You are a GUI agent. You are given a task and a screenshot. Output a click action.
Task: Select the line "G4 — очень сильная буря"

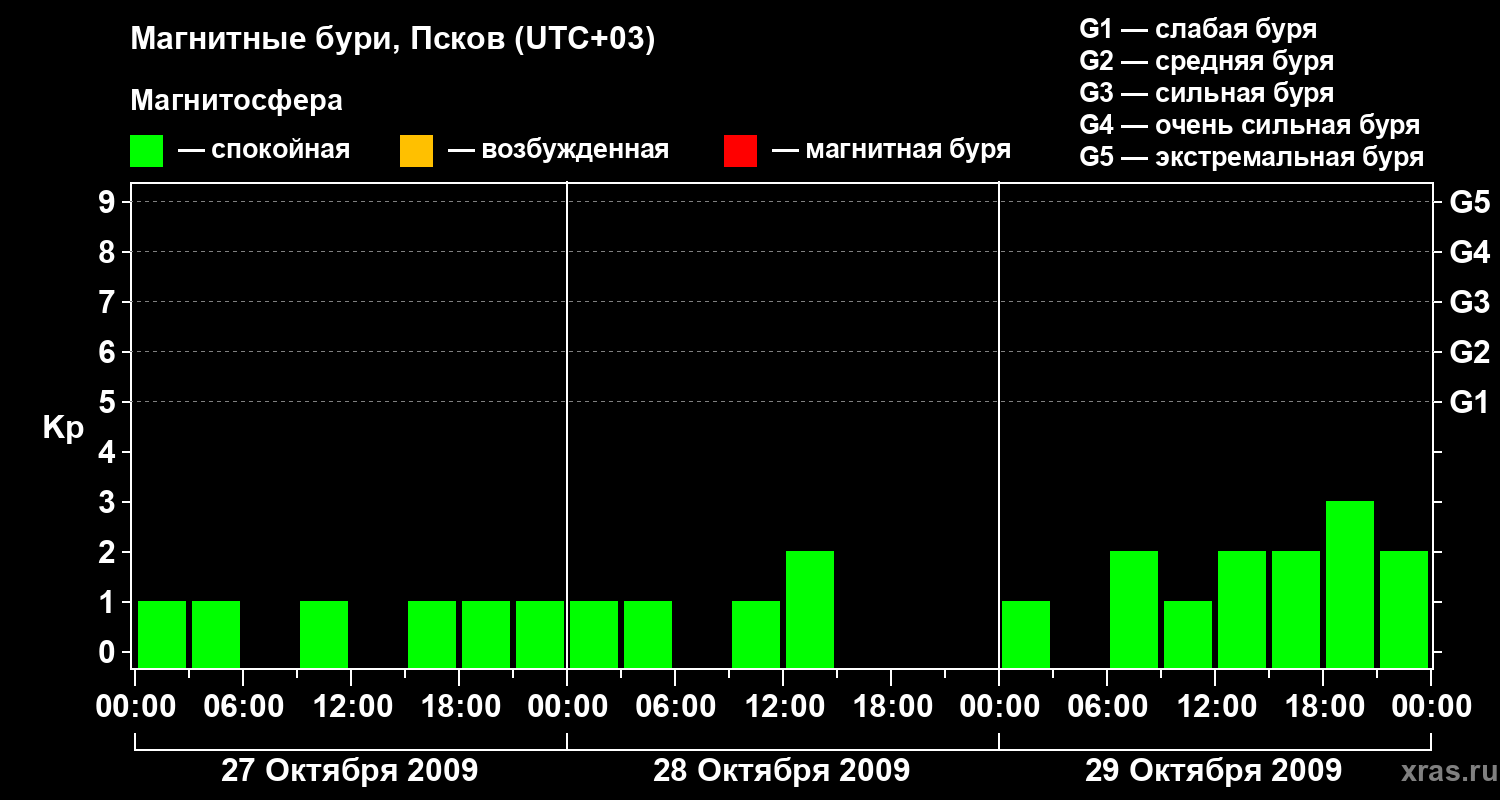coord(1249,125)
